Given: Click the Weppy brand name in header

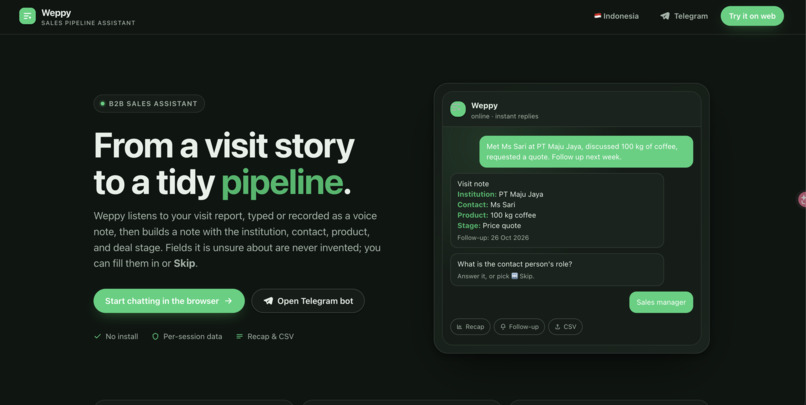Looking at the screenshot, I should point(56,13).
